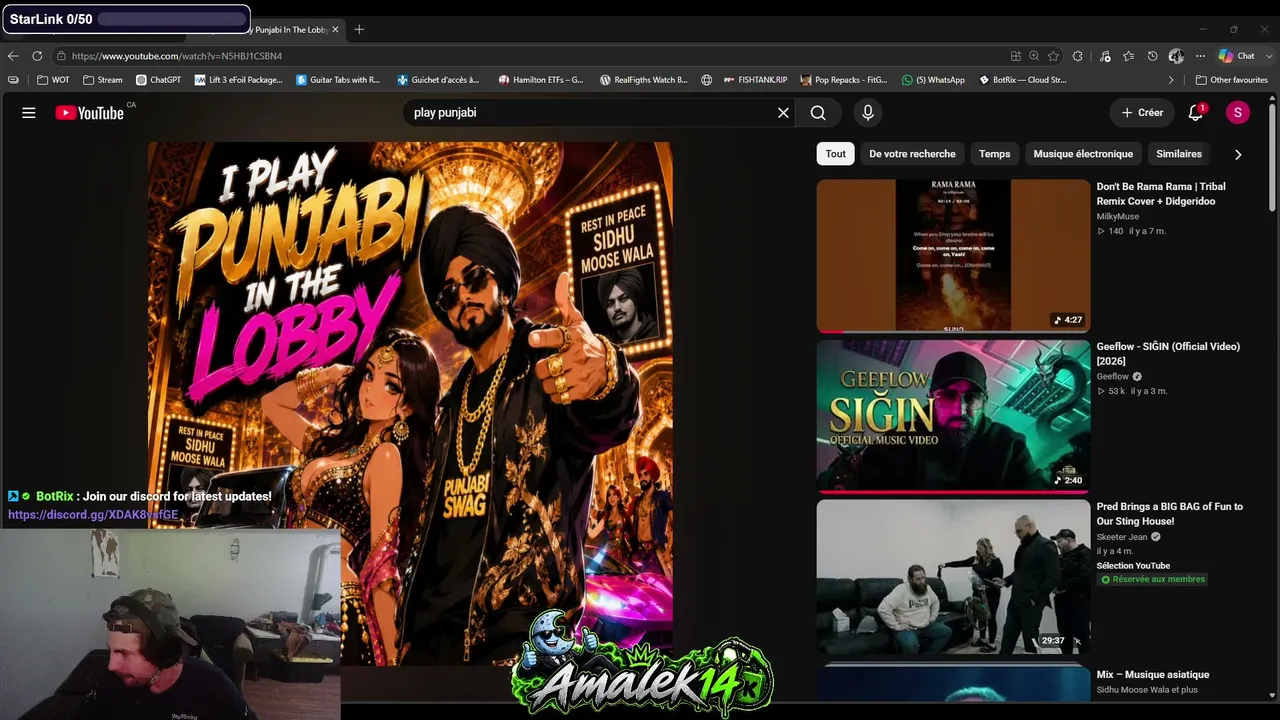Open the new tab plus button

[x=359, y=30]
